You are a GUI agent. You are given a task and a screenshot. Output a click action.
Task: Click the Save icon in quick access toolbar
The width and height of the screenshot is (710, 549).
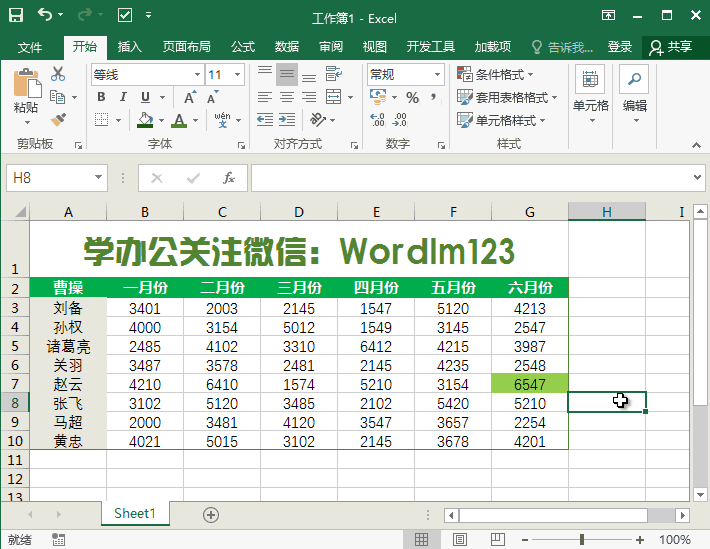click(x=17, y=16)
